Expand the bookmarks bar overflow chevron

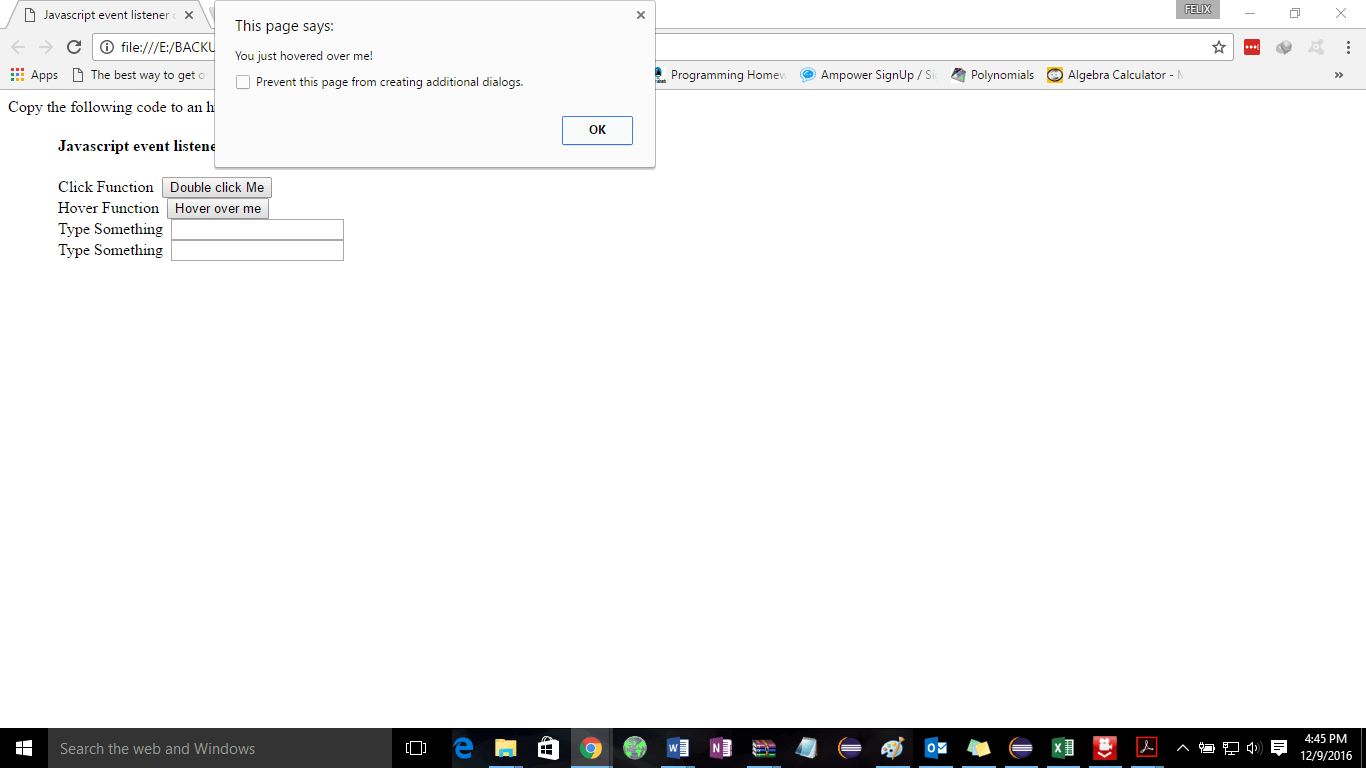tap(1339, 75)
